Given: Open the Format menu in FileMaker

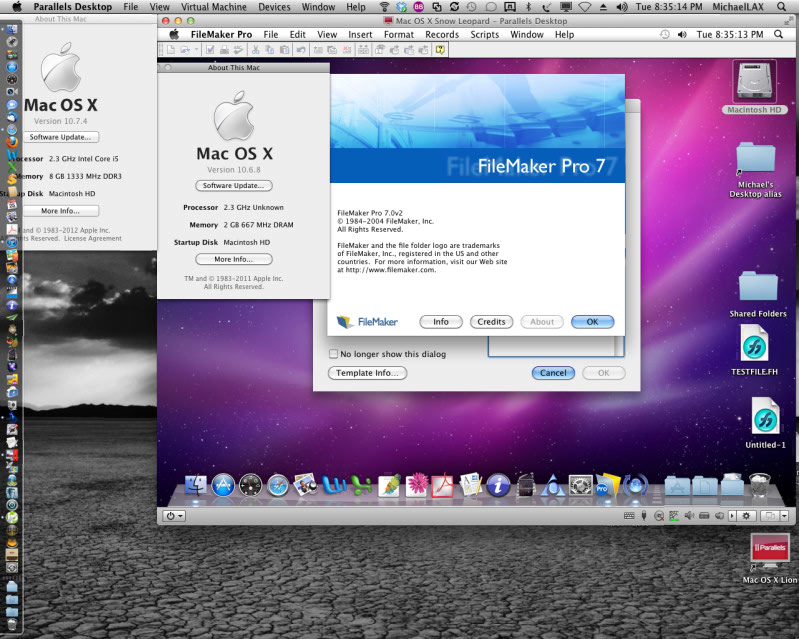Looking at the screenshot, I should pyautogui.click(x=398, y=34).
